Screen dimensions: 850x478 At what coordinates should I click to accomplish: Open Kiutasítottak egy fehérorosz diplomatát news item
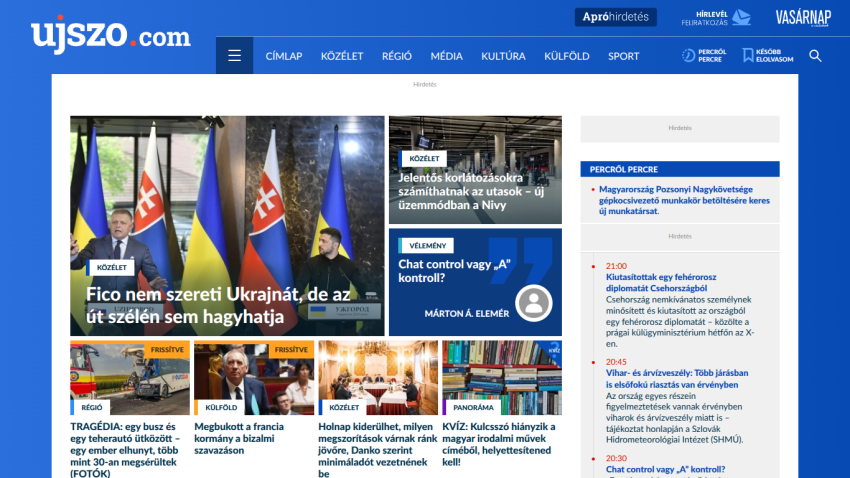coord(661,282)
